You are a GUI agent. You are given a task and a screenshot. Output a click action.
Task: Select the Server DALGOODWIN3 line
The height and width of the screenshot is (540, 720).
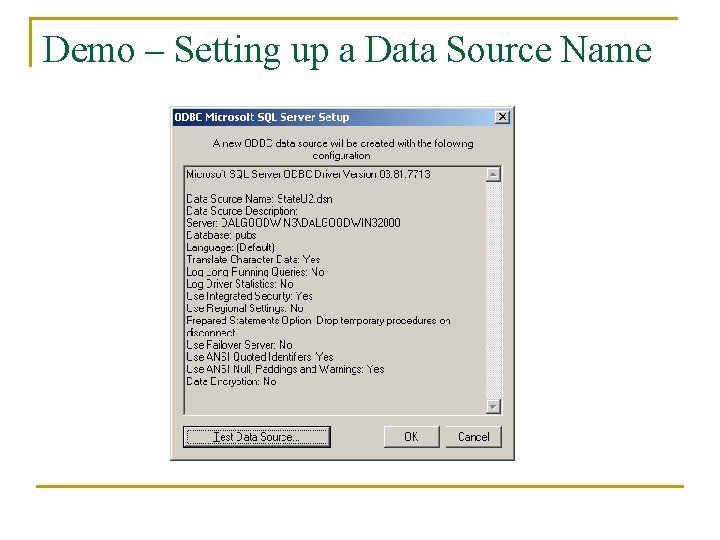tap(293, 223)
